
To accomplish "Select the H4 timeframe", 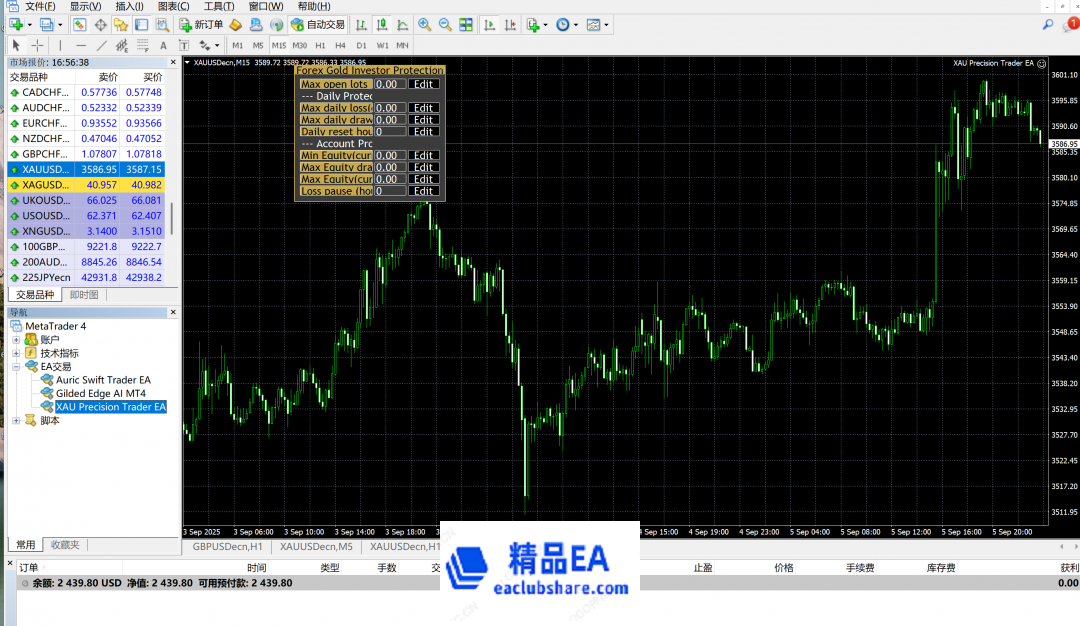I will [340, 45].
